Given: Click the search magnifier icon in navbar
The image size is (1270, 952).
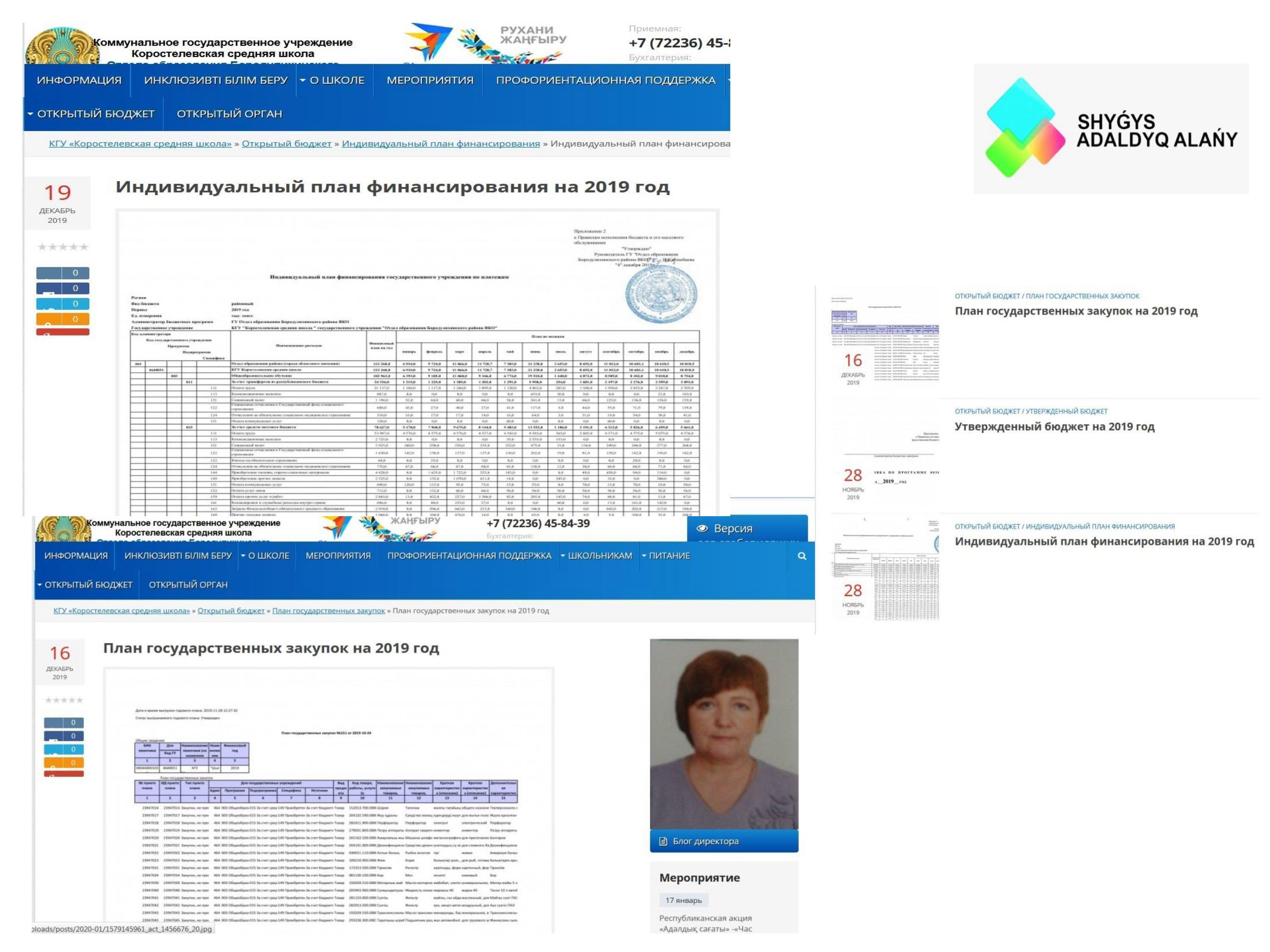Looking at the screenshot, I should (801, 556).
